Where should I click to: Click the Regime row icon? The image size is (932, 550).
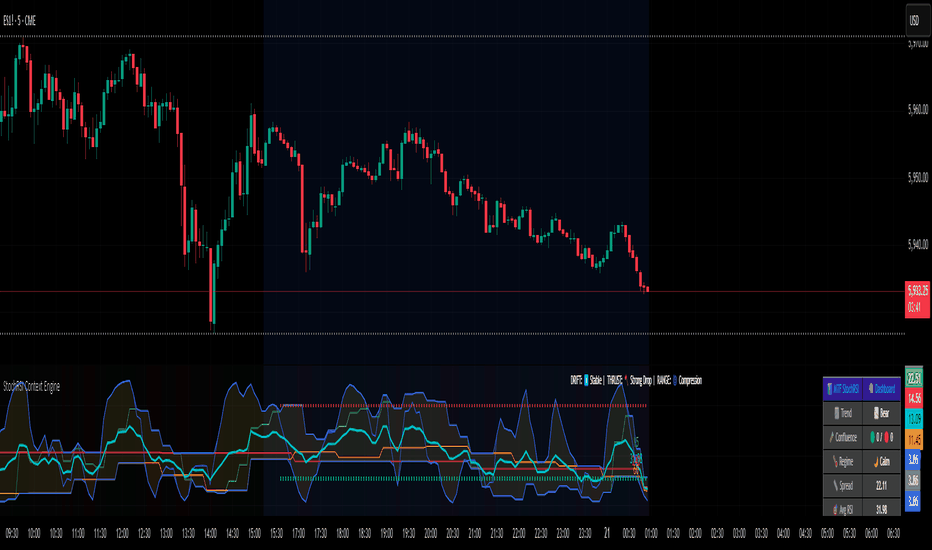pos(835,461)
